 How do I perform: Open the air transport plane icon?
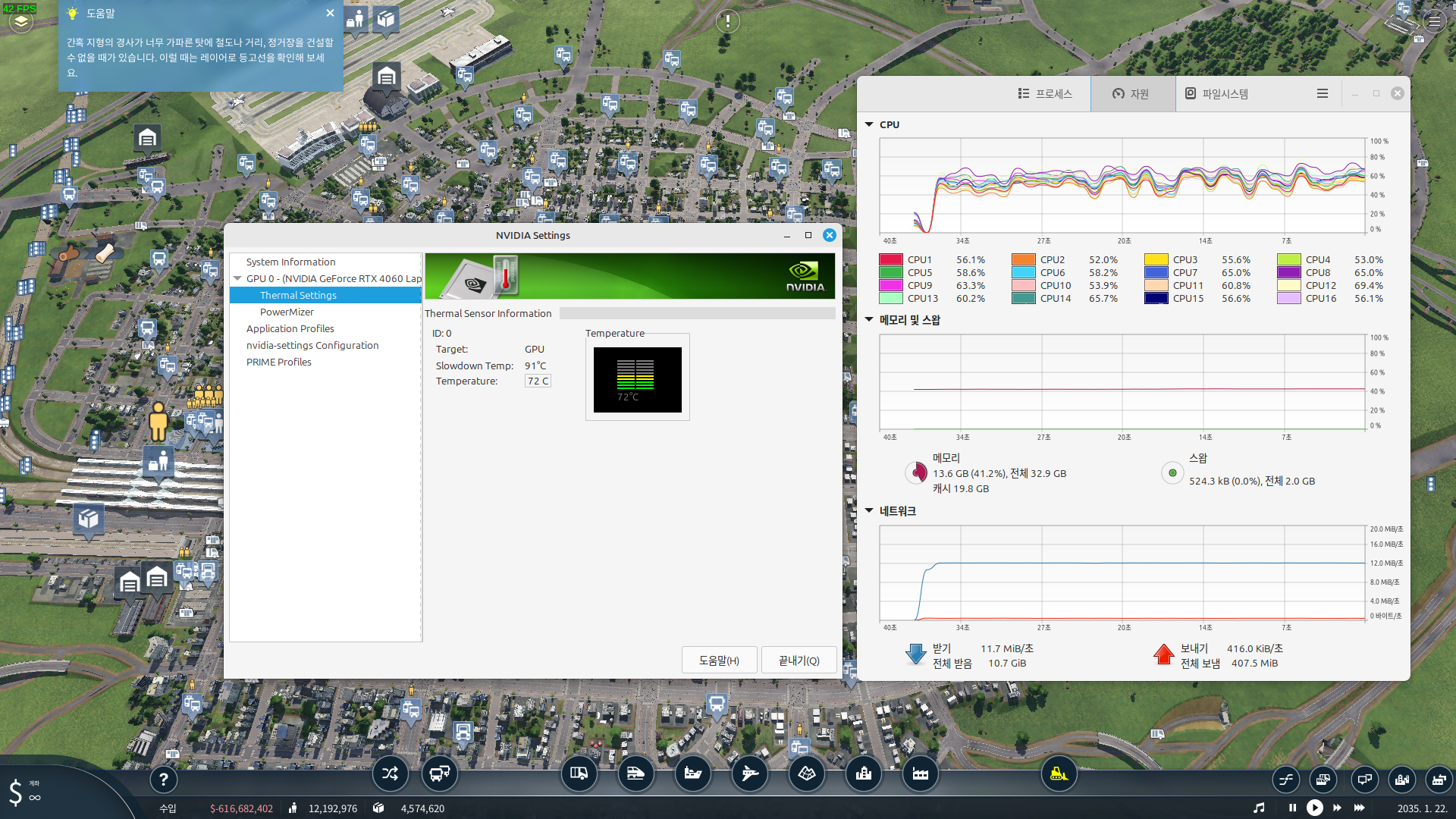coord(750,773)
